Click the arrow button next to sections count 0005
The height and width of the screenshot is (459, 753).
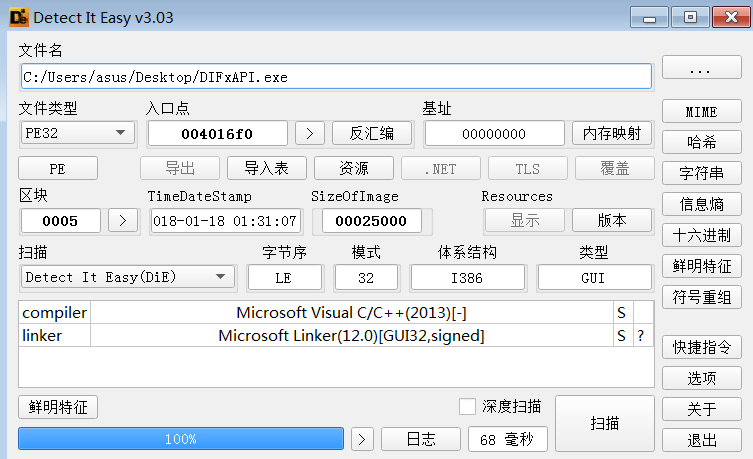click(x=123, y=220)
